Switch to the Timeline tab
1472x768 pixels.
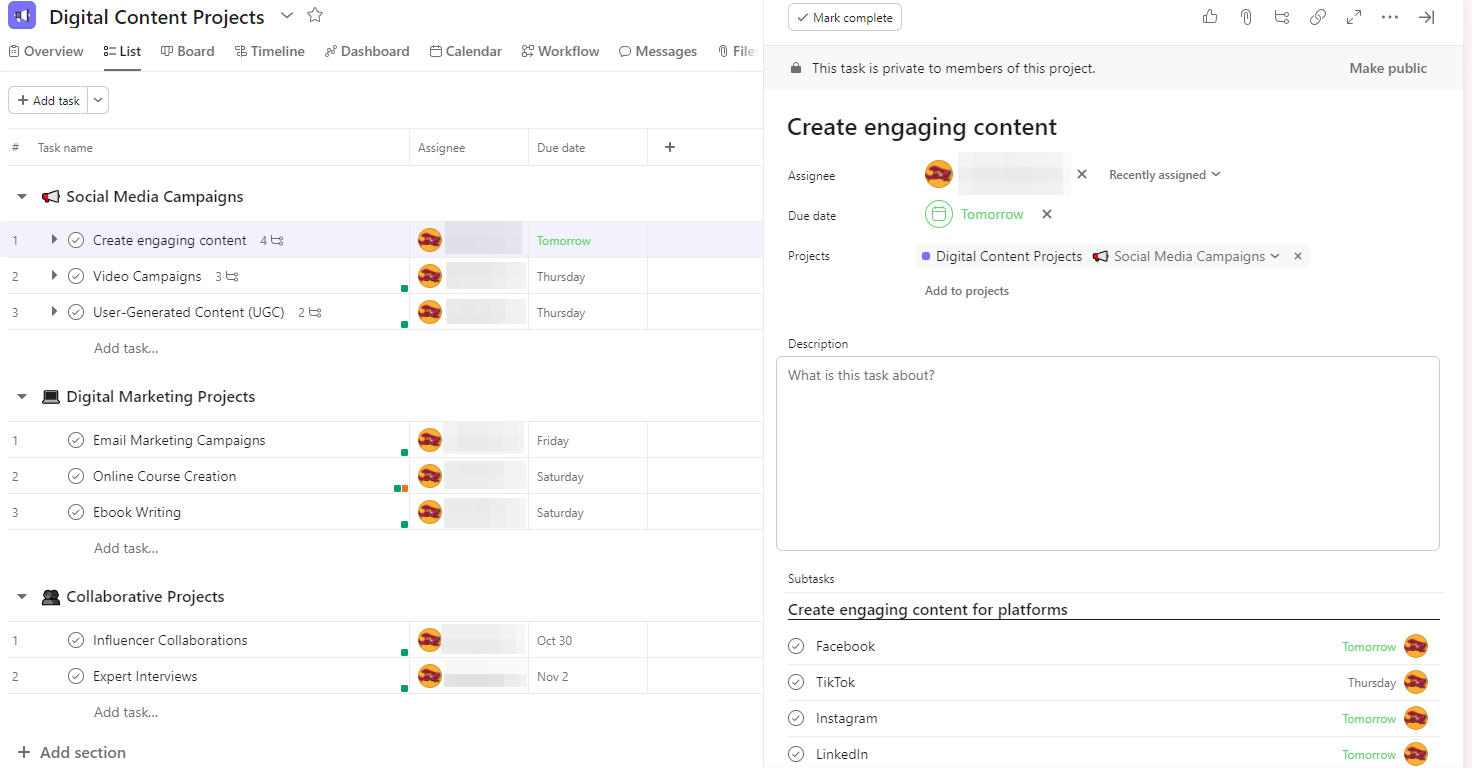(270, 51)
